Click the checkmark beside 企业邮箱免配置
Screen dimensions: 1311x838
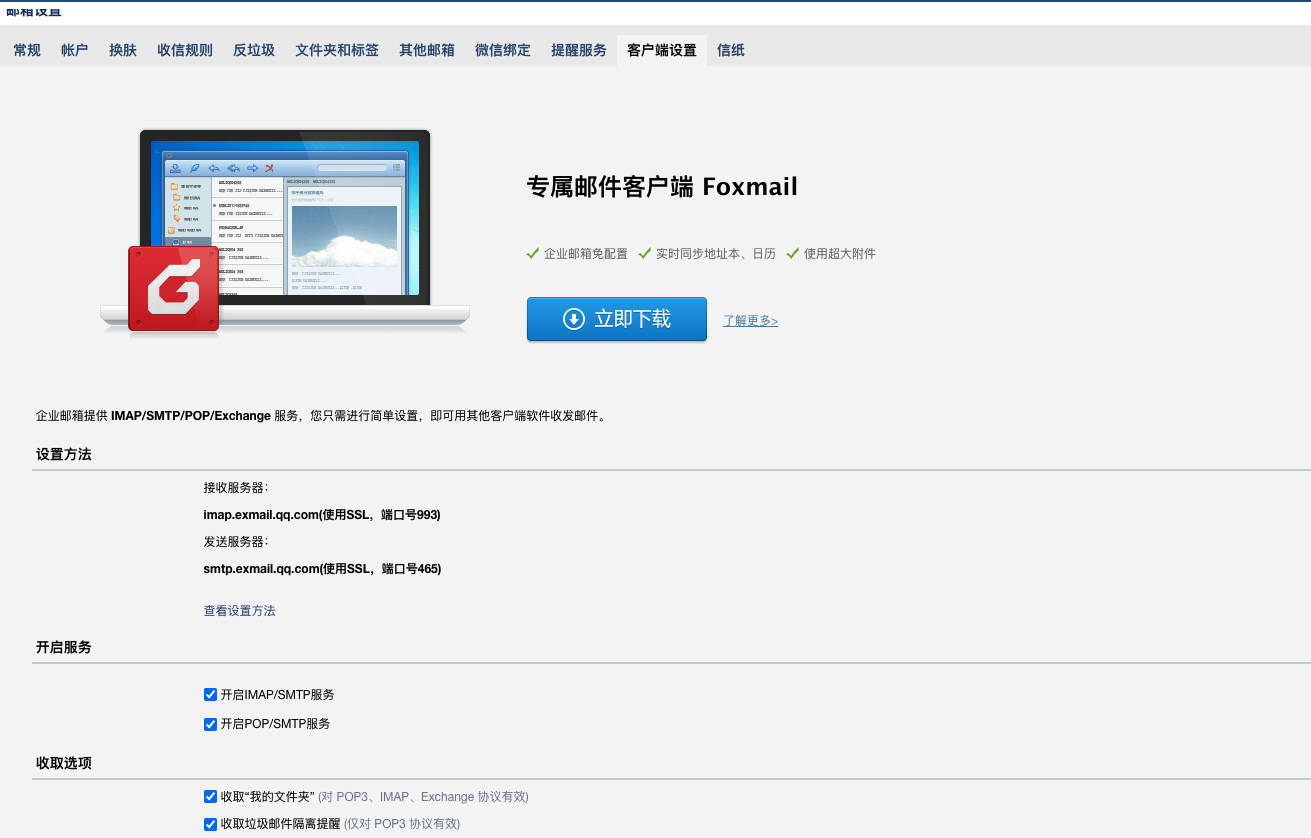533,254
